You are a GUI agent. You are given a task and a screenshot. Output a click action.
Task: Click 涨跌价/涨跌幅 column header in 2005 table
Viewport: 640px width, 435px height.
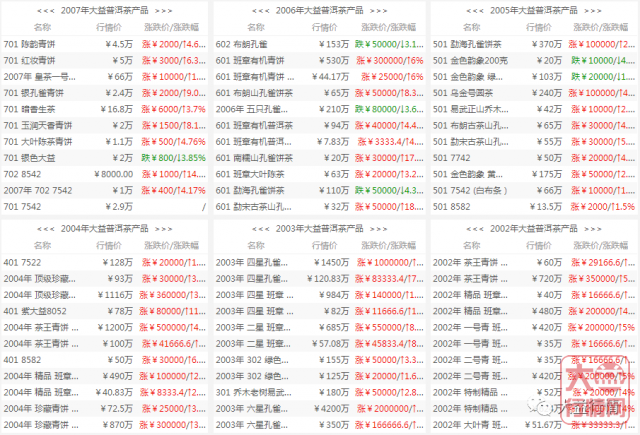tap(600, 27)
